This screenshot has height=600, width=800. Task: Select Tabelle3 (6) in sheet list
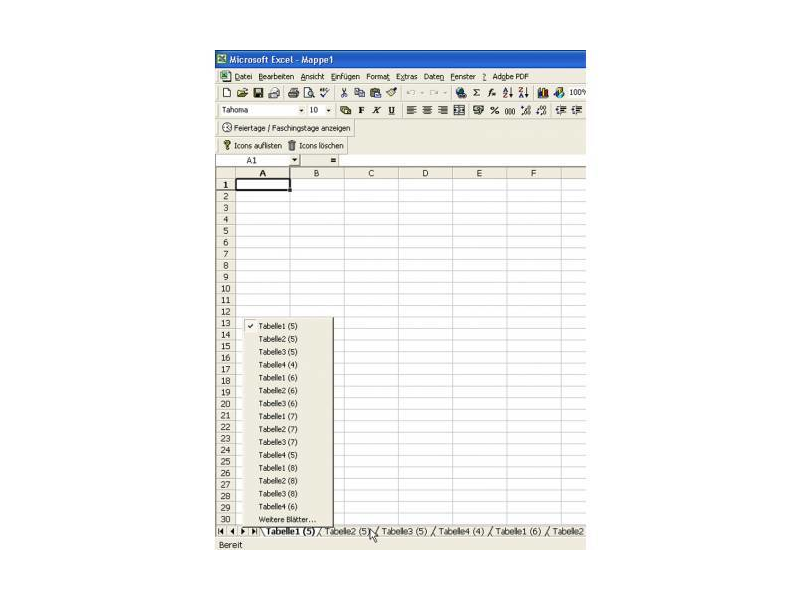278,404
